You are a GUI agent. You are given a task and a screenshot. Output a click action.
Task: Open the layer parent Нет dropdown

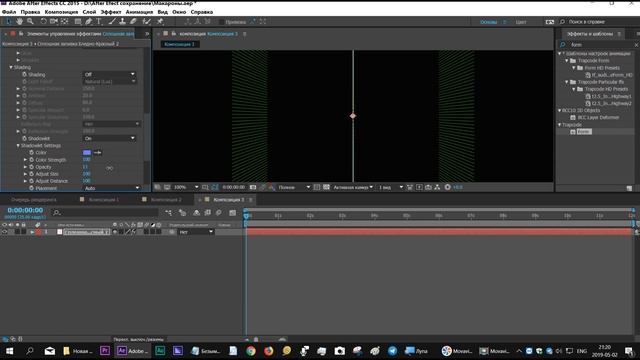pos(196,232)
